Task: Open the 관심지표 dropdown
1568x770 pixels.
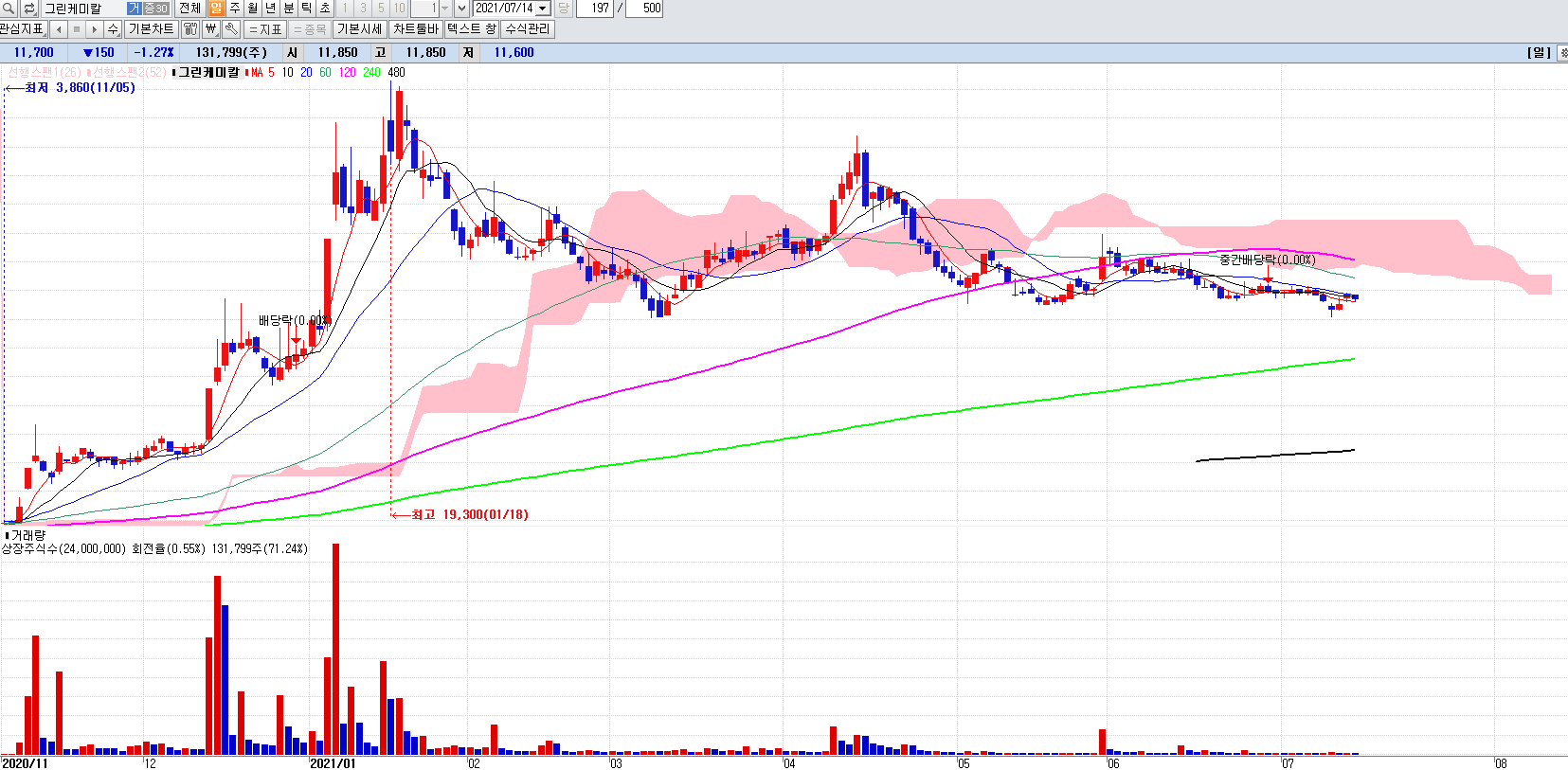Action: [x=24, y=29]
